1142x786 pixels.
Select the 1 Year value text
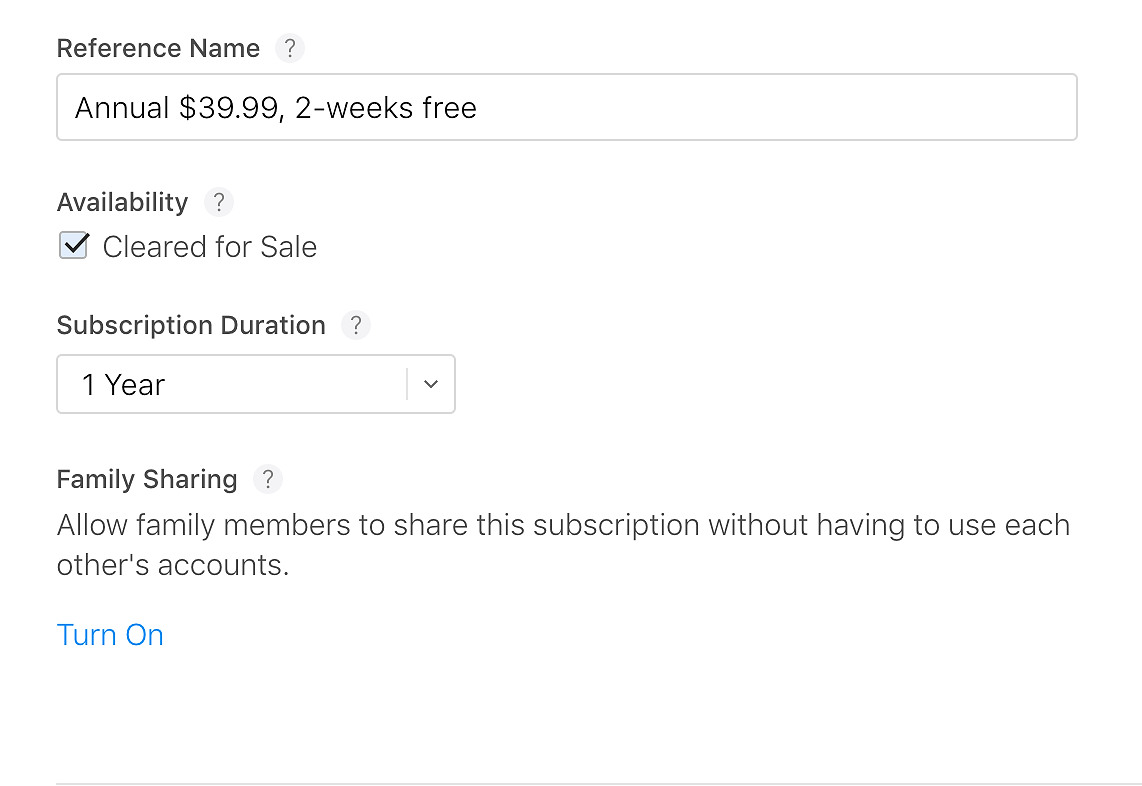point(123,385)
